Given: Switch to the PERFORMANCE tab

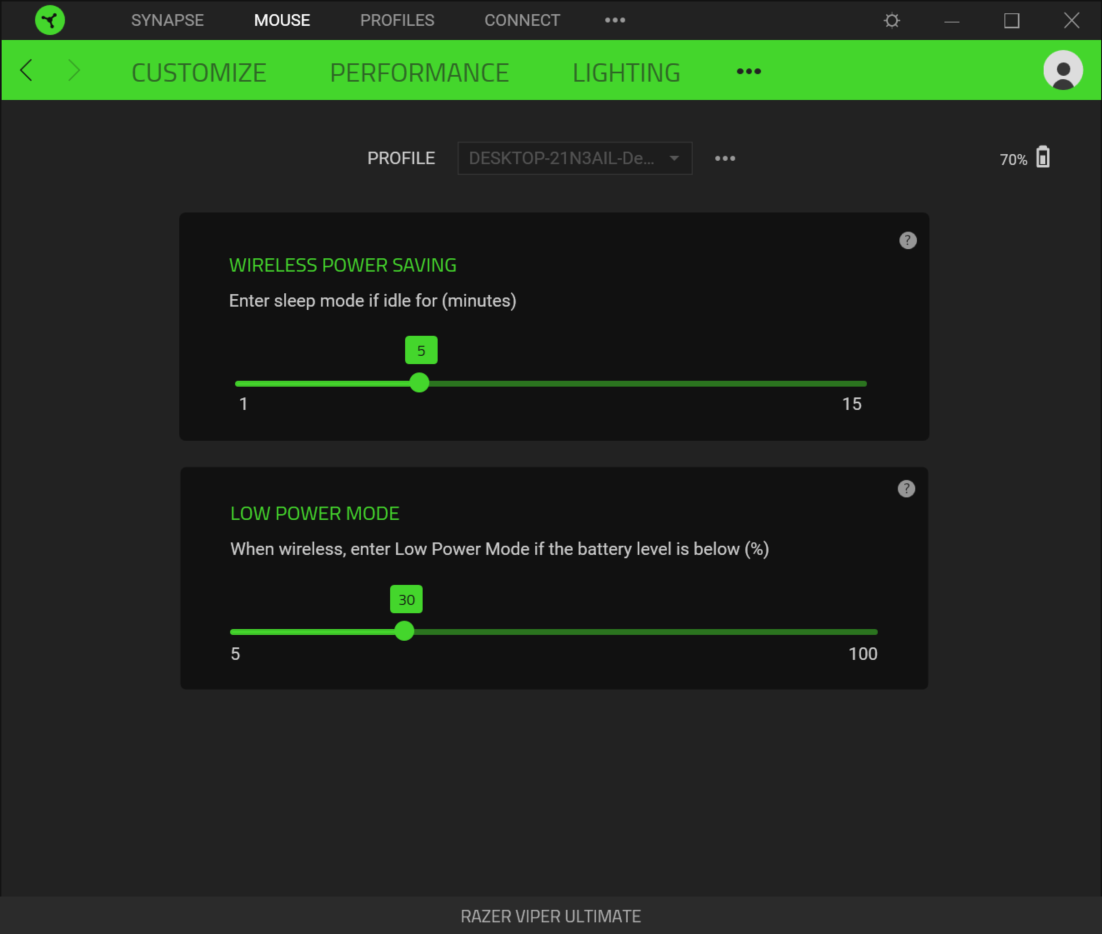Looking at the screenshot, I should coord(419,72).
